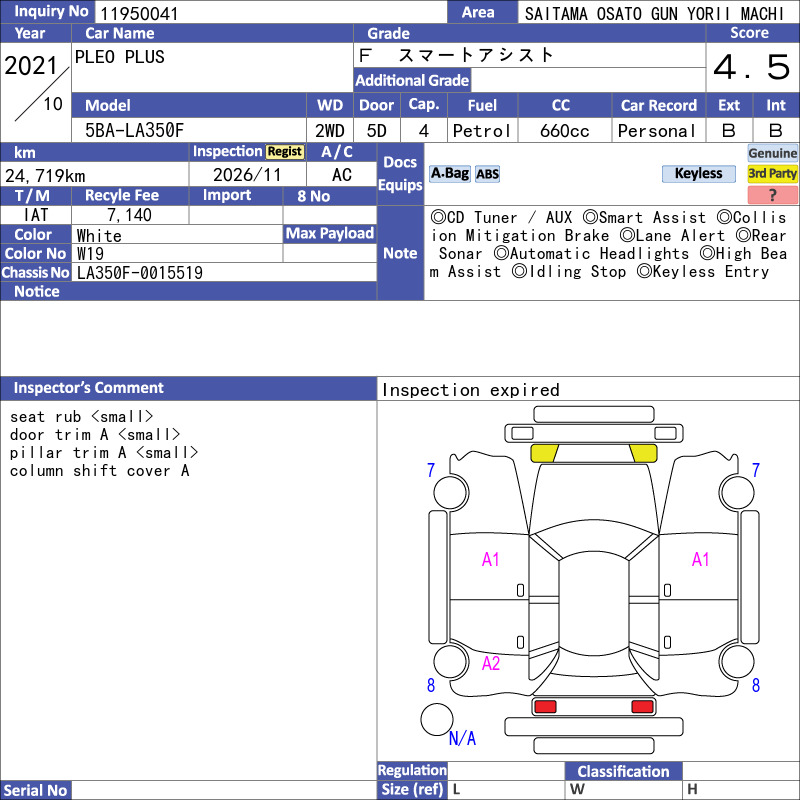This screenshot has height=800, width=800.
Task: Click the yellow front-left headlight marker
Action: (544, 453)
